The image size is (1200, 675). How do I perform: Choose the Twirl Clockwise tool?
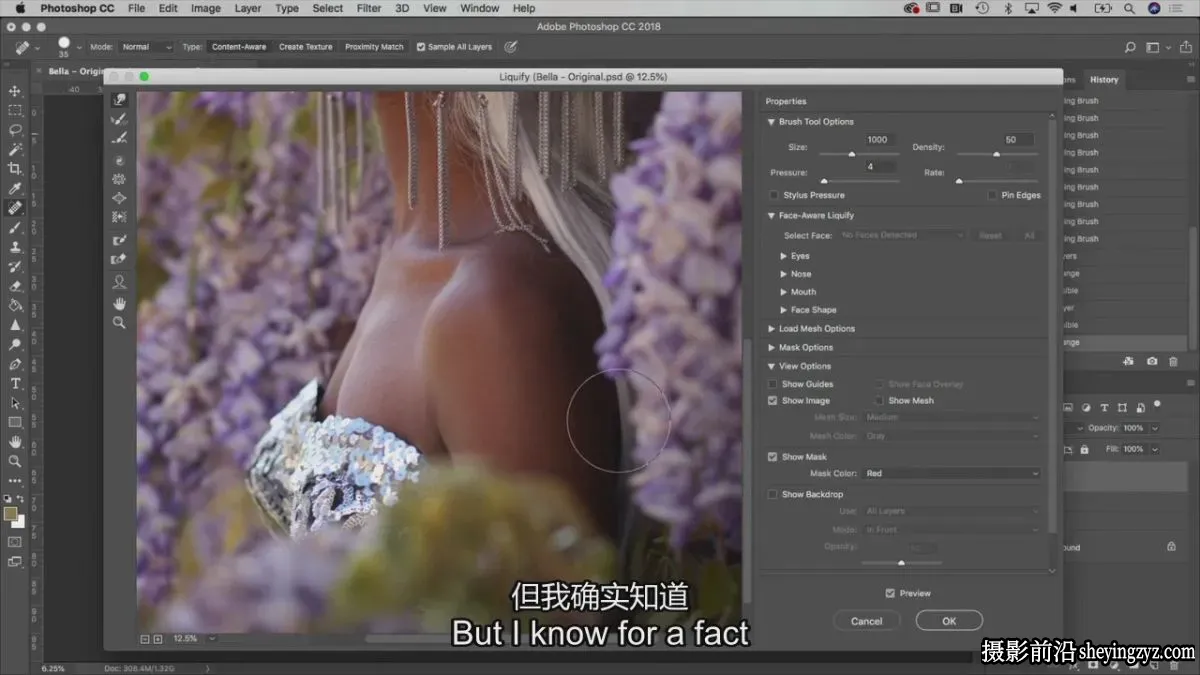119,161
